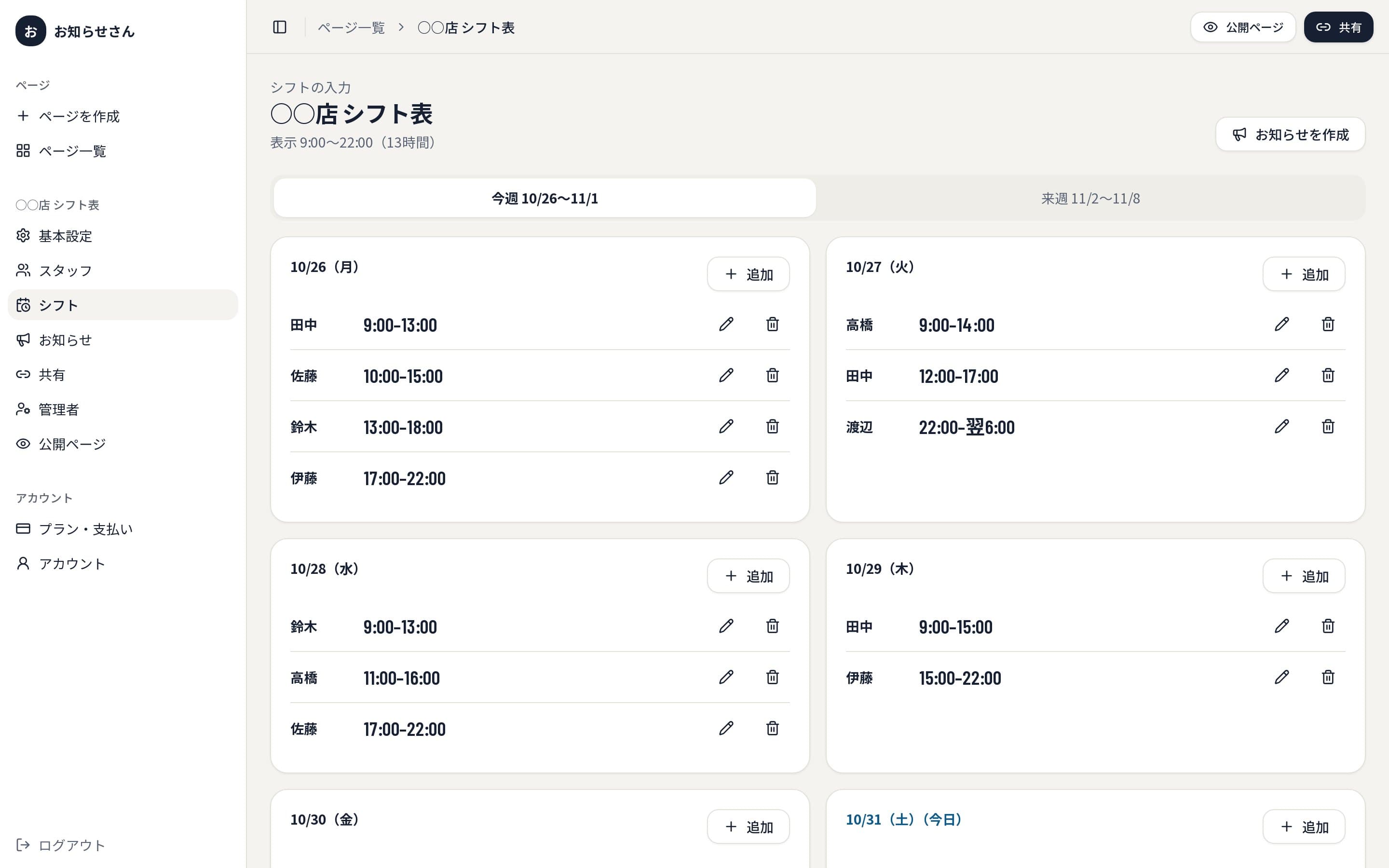The width and height of the screenshot is (1389, 868).
Task: Switch to 来週 11/2〜11/8 tab
Action: (x=1090, y=198)
